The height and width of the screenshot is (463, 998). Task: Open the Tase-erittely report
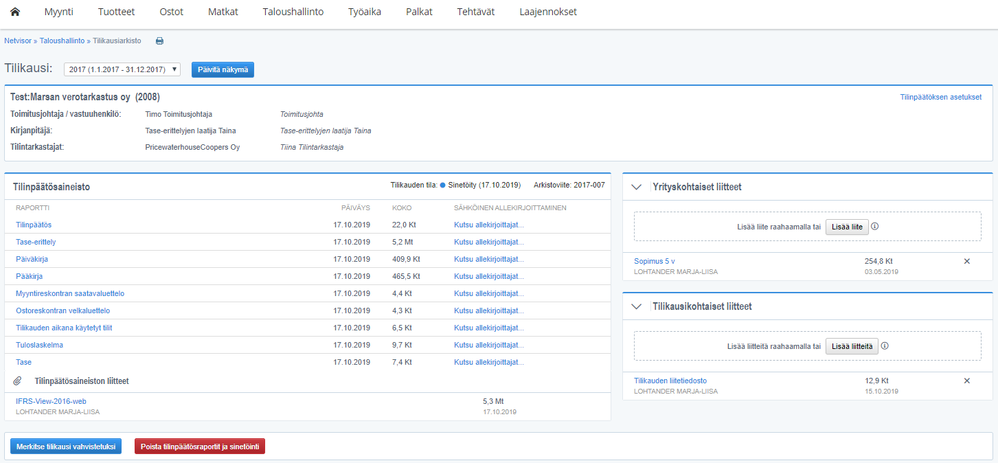[x=36, y=242]
